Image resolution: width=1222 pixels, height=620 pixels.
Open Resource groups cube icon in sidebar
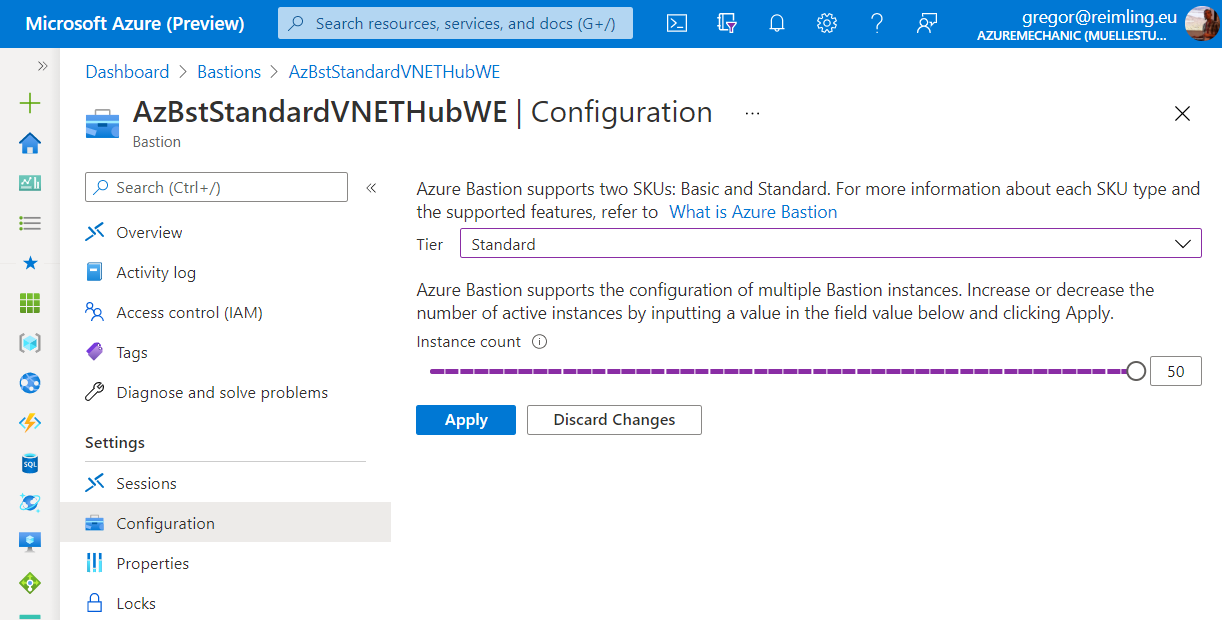[30, 343]
